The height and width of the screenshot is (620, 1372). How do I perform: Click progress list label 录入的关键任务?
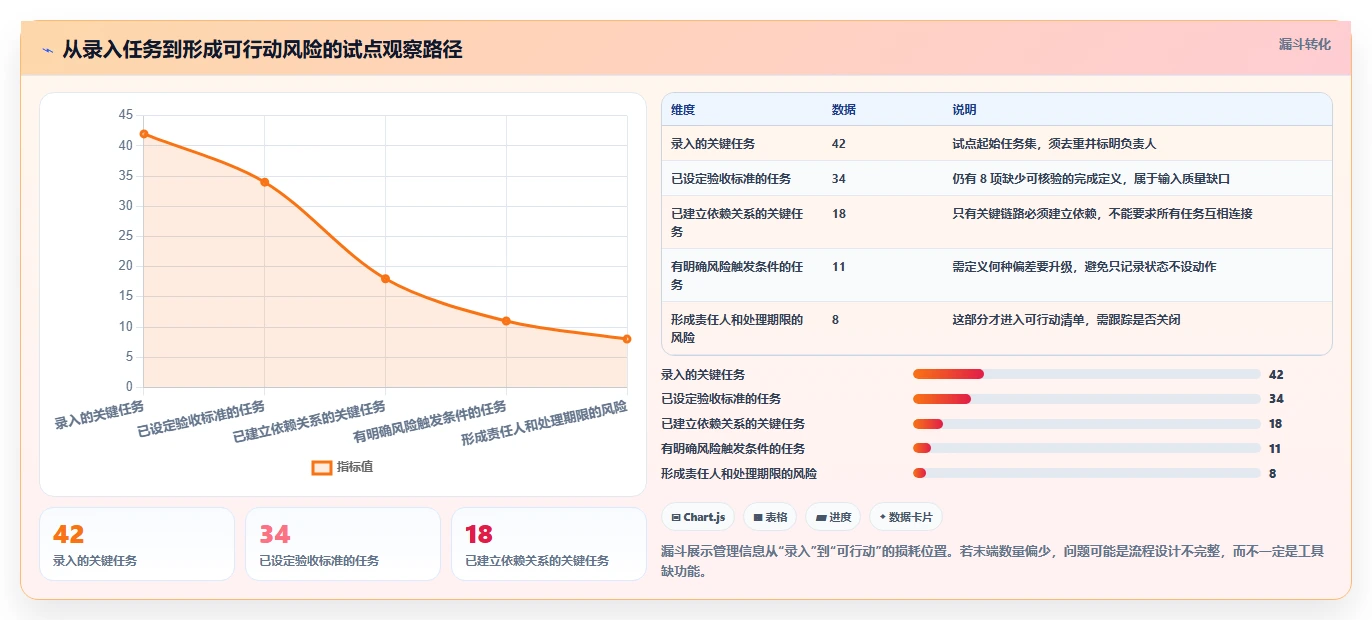[x=703, y=375]
